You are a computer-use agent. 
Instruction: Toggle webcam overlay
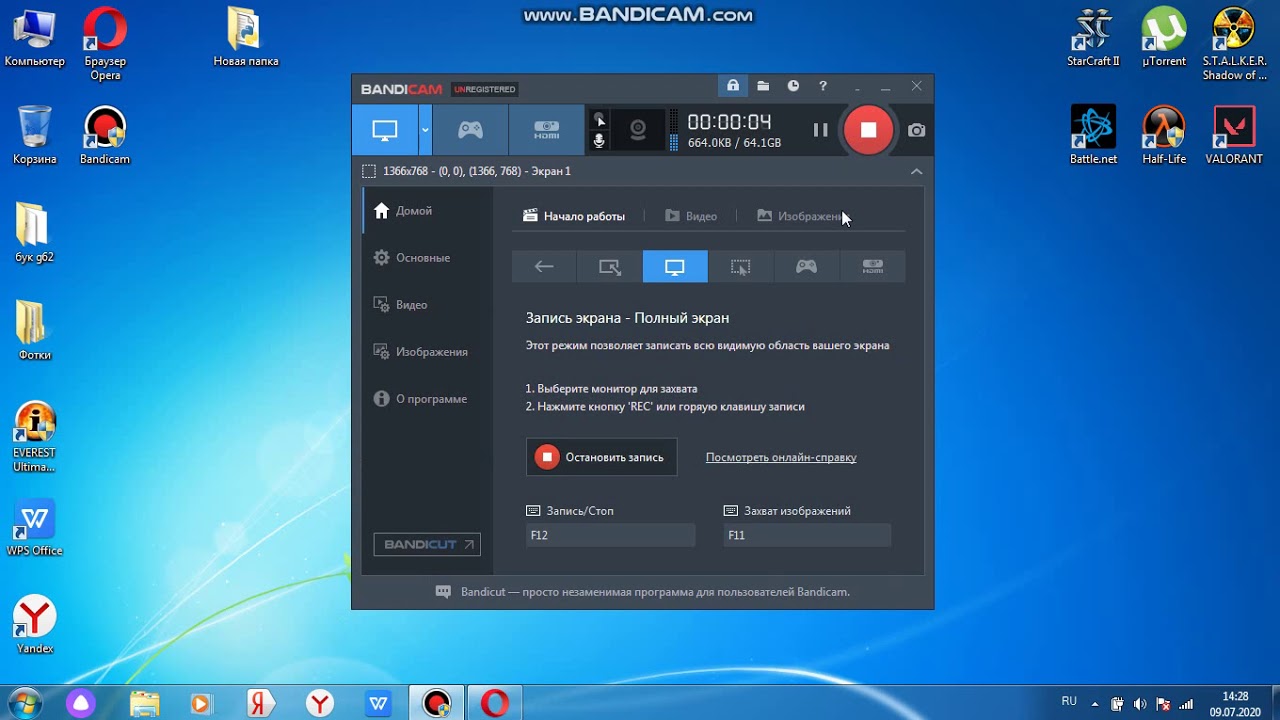point(637,130)
